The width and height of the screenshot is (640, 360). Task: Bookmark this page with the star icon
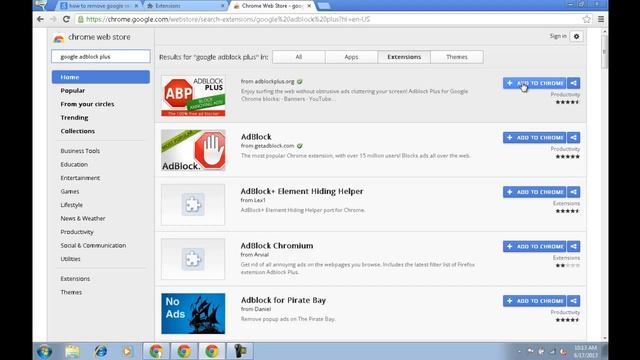tap(587, 19)
